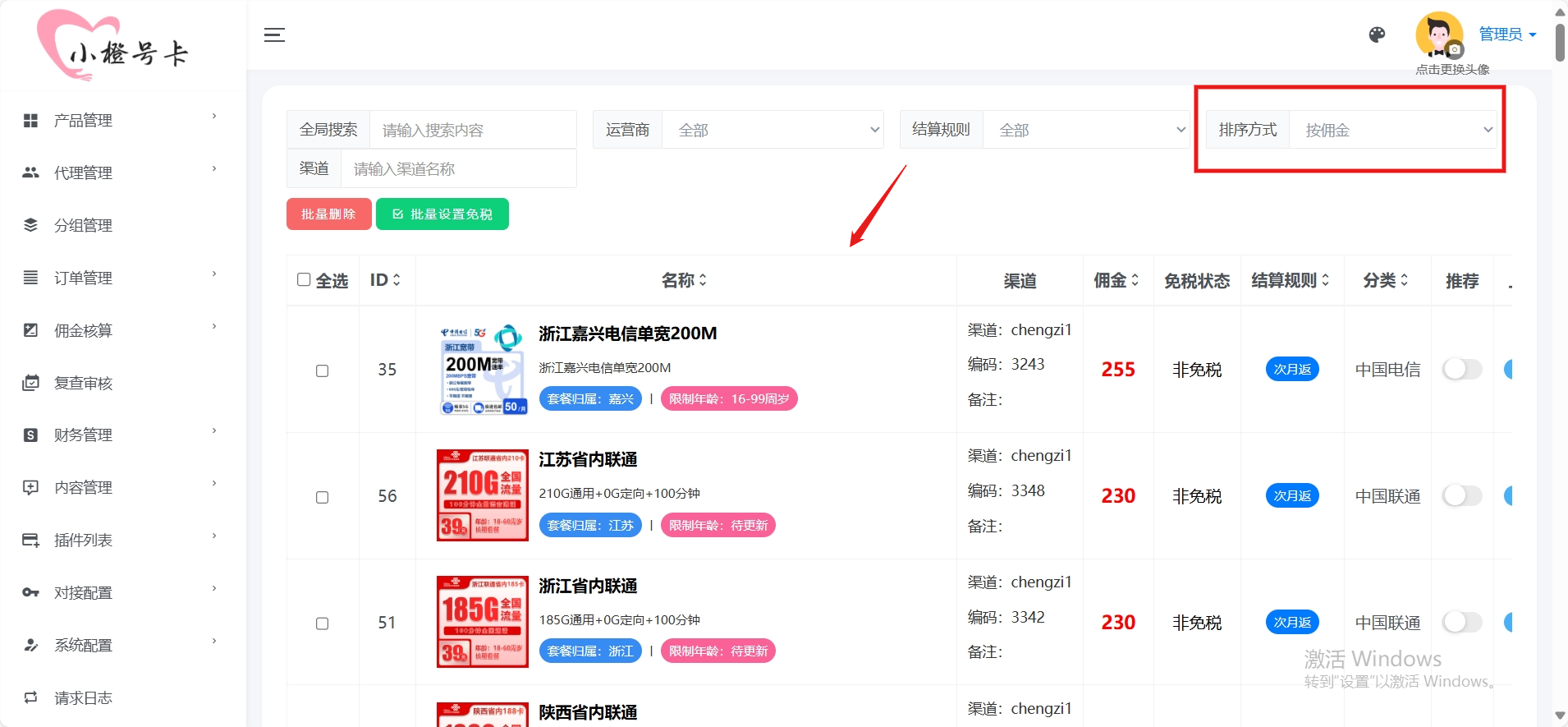The width and height of the screenshot is (1568, 727).
Task: Click 套餐归属：嘉兴 tag
Action: (x=590, y=398)
